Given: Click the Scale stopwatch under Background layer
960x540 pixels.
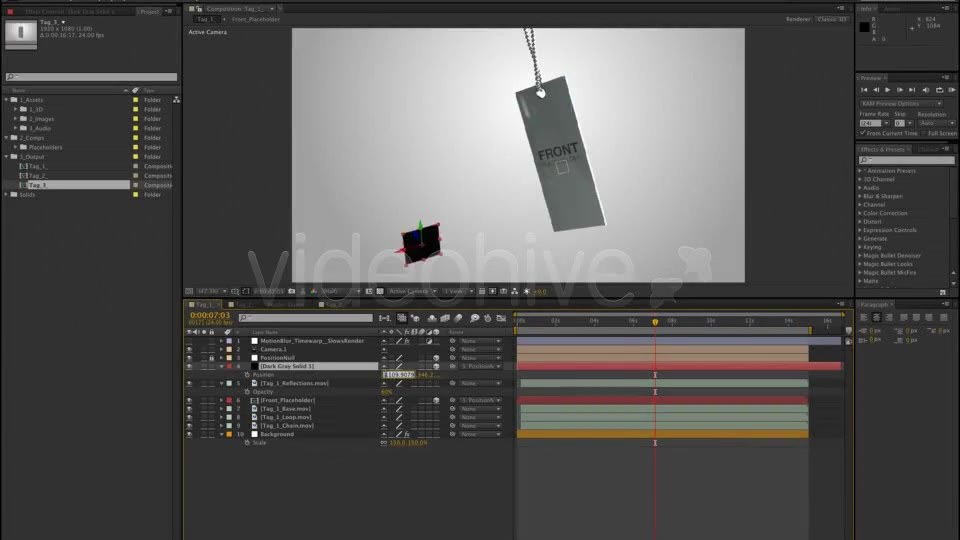Looking at the screenshot, I should click(247, 443).
